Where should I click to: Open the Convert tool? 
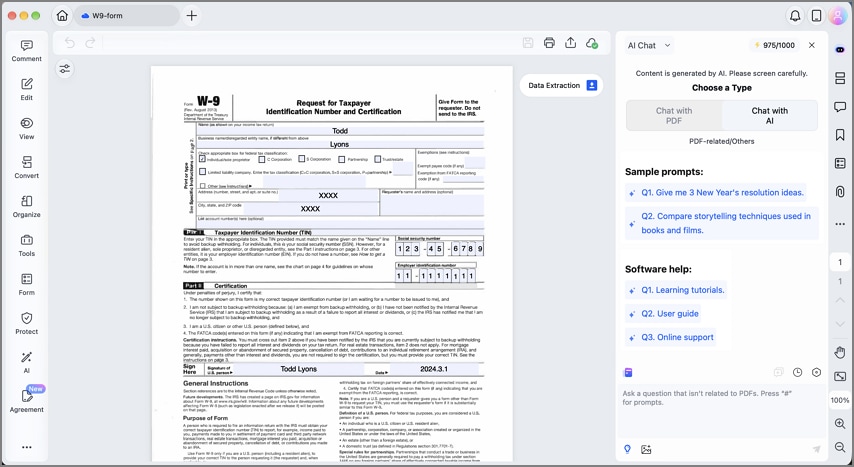click(26, 168)
